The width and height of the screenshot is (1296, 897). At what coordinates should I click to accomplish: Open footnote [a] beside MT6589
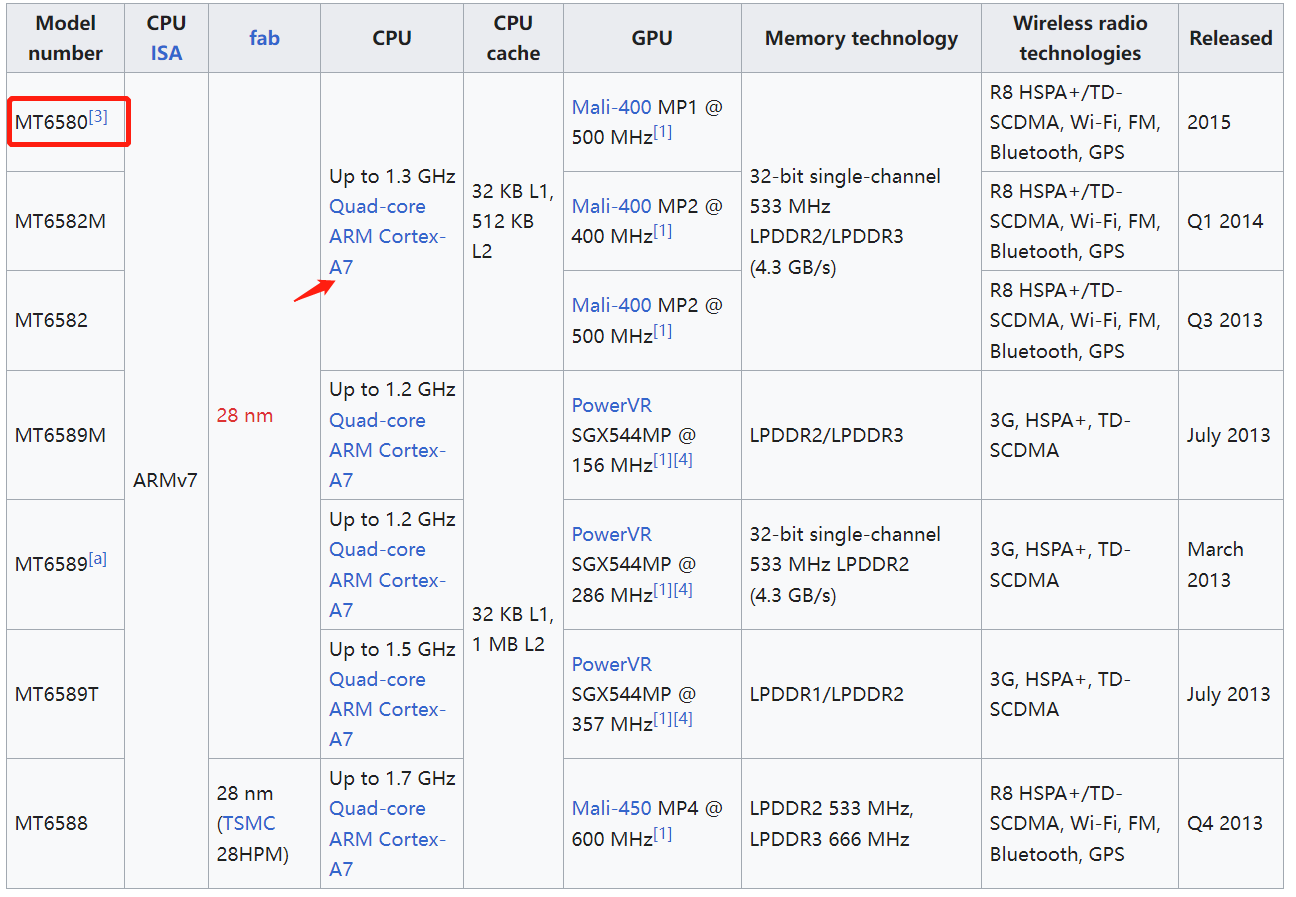coord(97,559)
